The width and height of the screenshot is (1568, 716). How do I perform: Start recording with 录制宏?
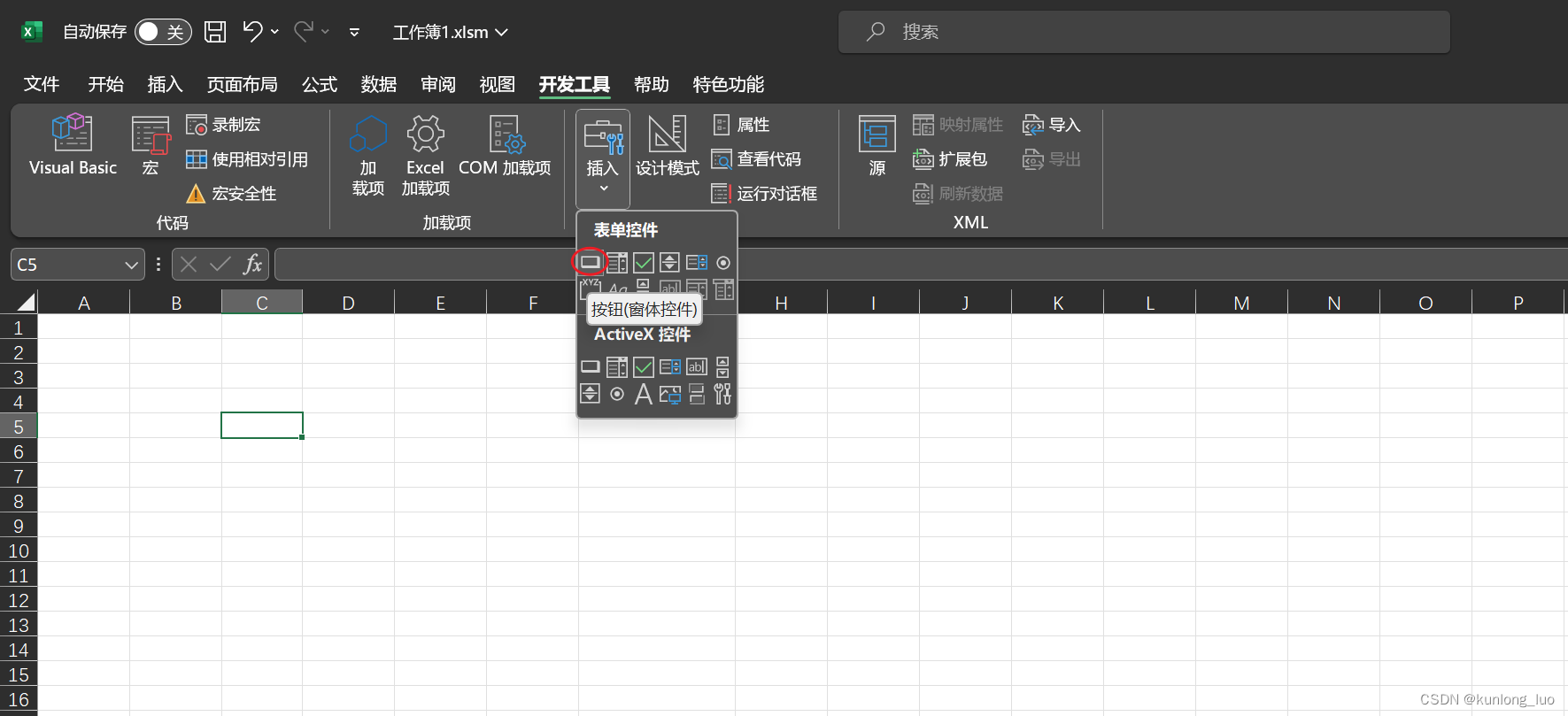[x=223, y=125]
